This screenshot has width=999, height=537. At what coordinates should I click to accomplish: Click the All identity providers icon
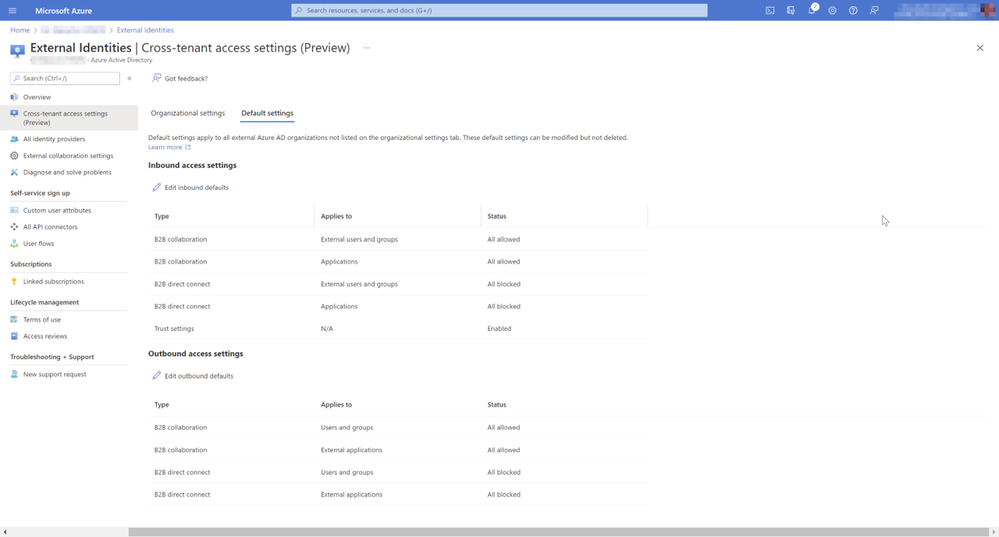point(14,139)
